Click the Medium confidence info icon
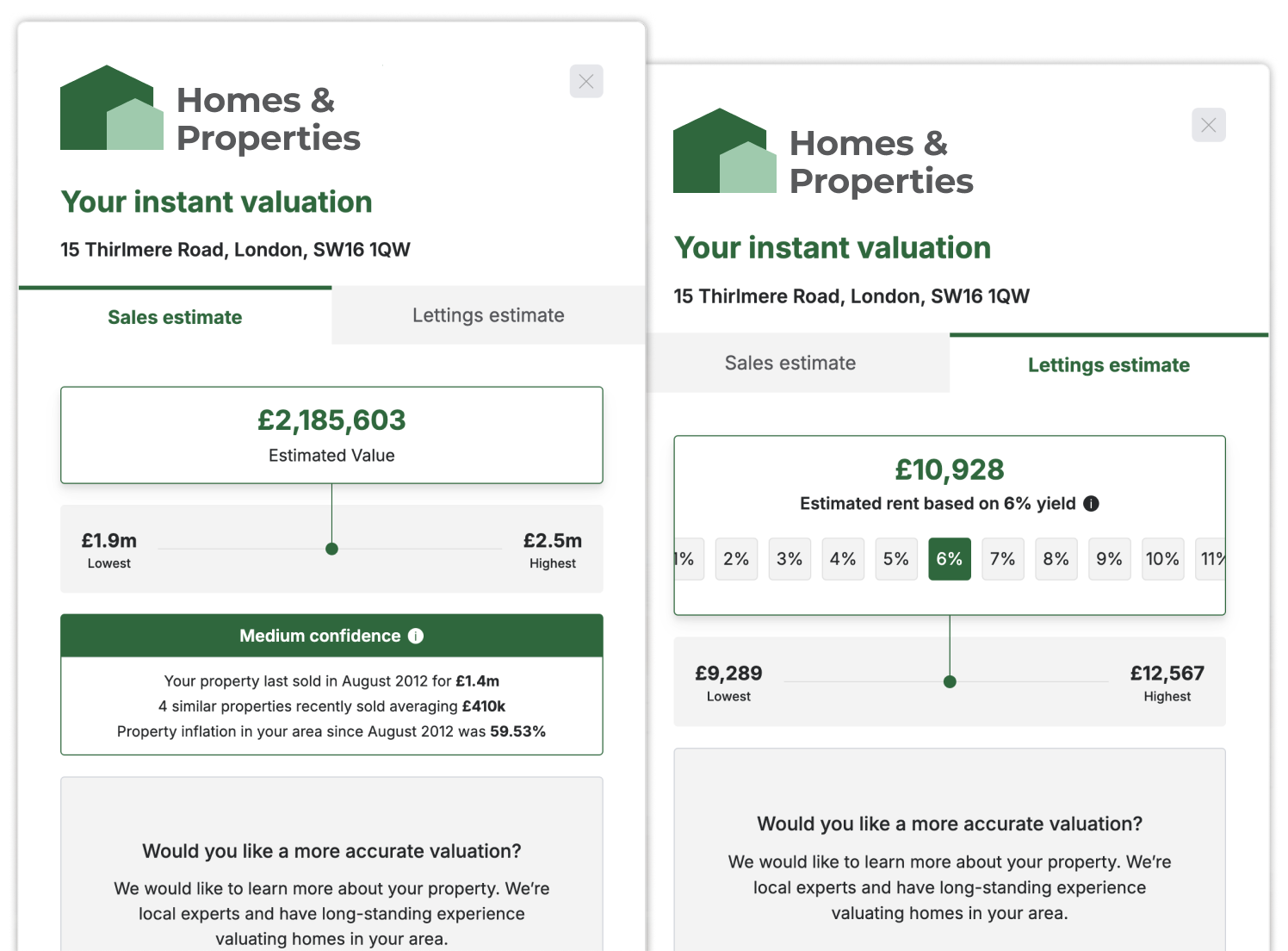The image size is (1288, 951). click(x=416, y=636)
